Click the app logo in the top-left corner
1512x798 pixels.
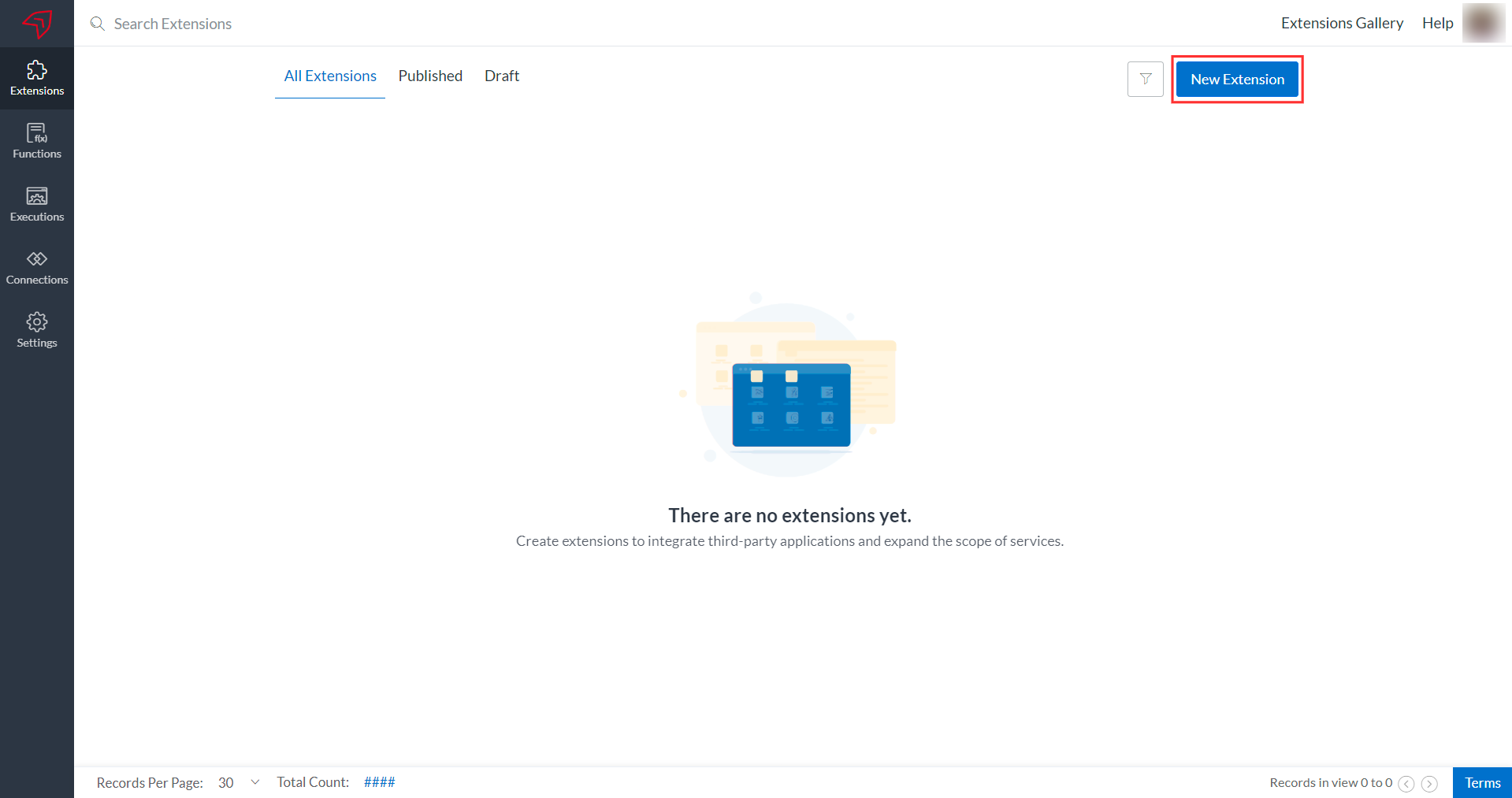pyautogui.click(x=36, y=23)
